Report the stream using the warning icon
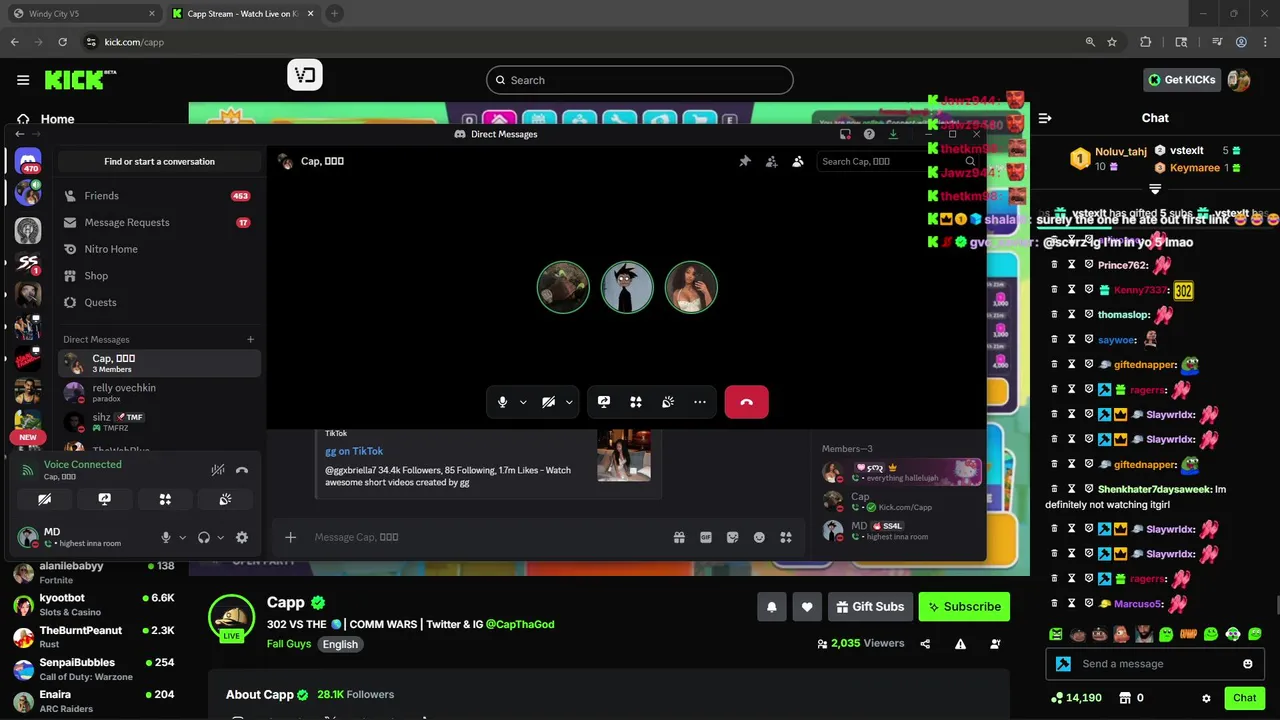The width and height of the screenshot is (1280, 720). (960, 644)
